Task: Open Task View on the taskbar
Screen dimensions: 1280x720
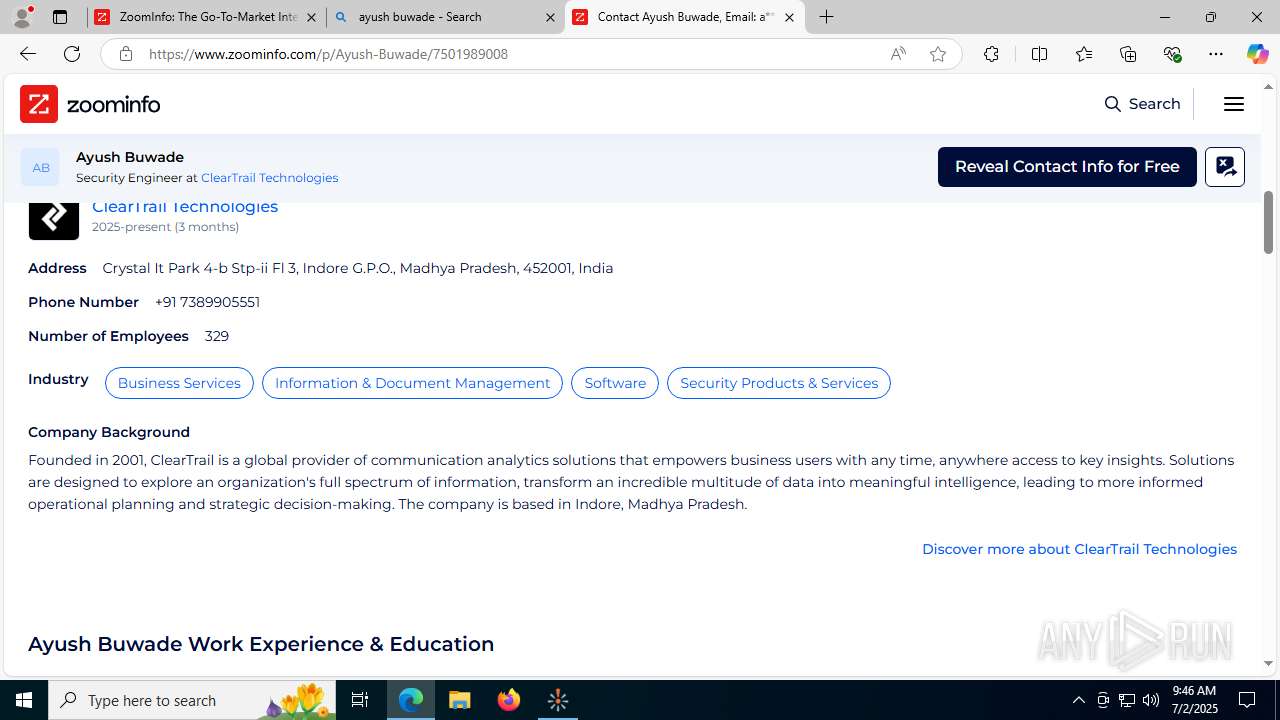Action: coord(360,700)
